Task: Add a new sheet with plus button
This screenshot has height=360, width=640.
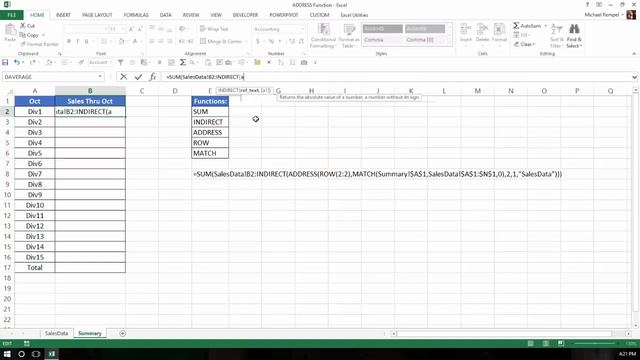Action: tap(122, 333)
